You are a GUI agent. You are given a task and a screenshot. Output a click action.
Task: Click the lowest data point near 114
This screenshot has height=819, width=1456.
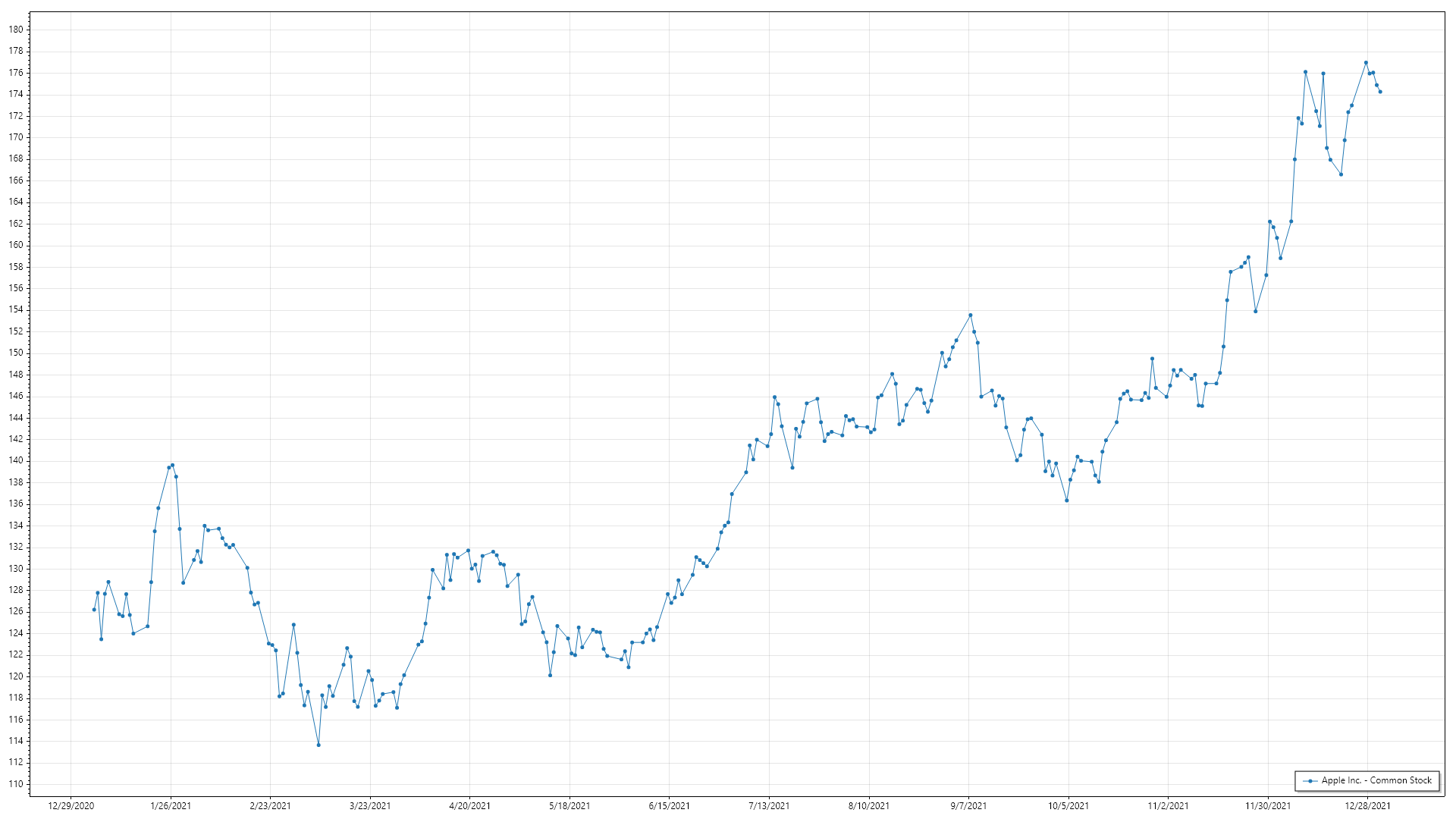(318, 745)
